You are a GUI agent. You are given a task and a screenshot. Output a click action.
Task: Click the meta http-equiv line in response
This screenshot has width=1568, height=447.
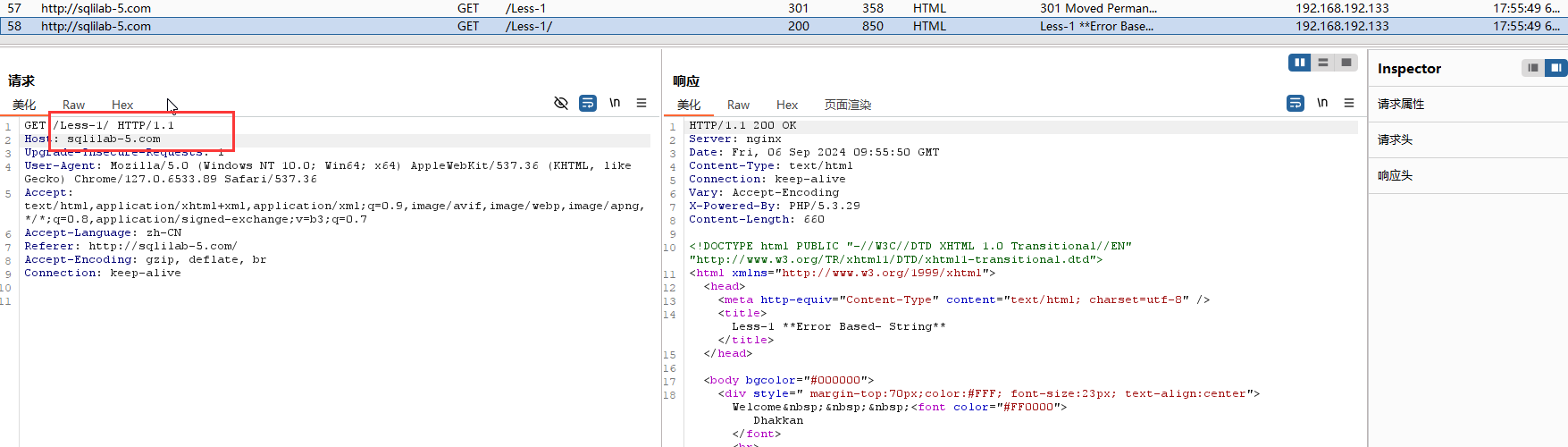coord(963,299)
